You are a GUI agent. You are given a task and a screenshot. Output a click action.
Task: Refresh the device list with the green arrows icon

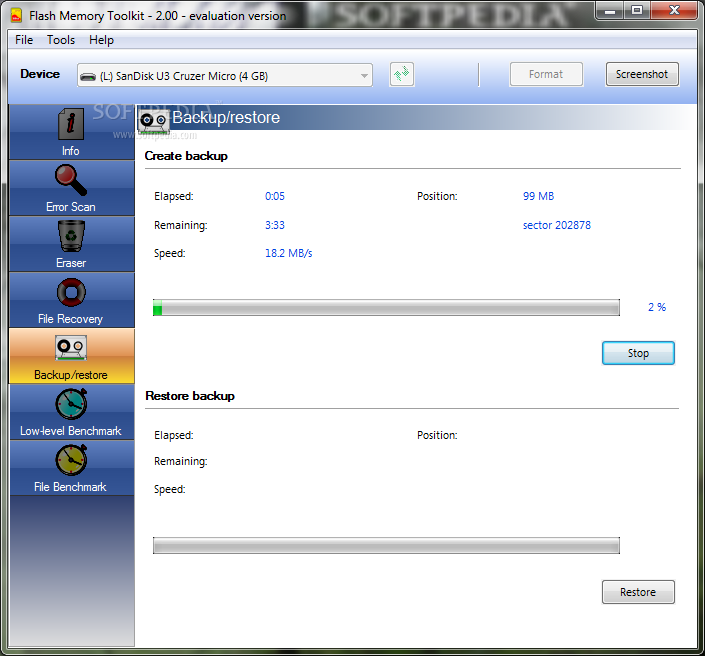402,74
